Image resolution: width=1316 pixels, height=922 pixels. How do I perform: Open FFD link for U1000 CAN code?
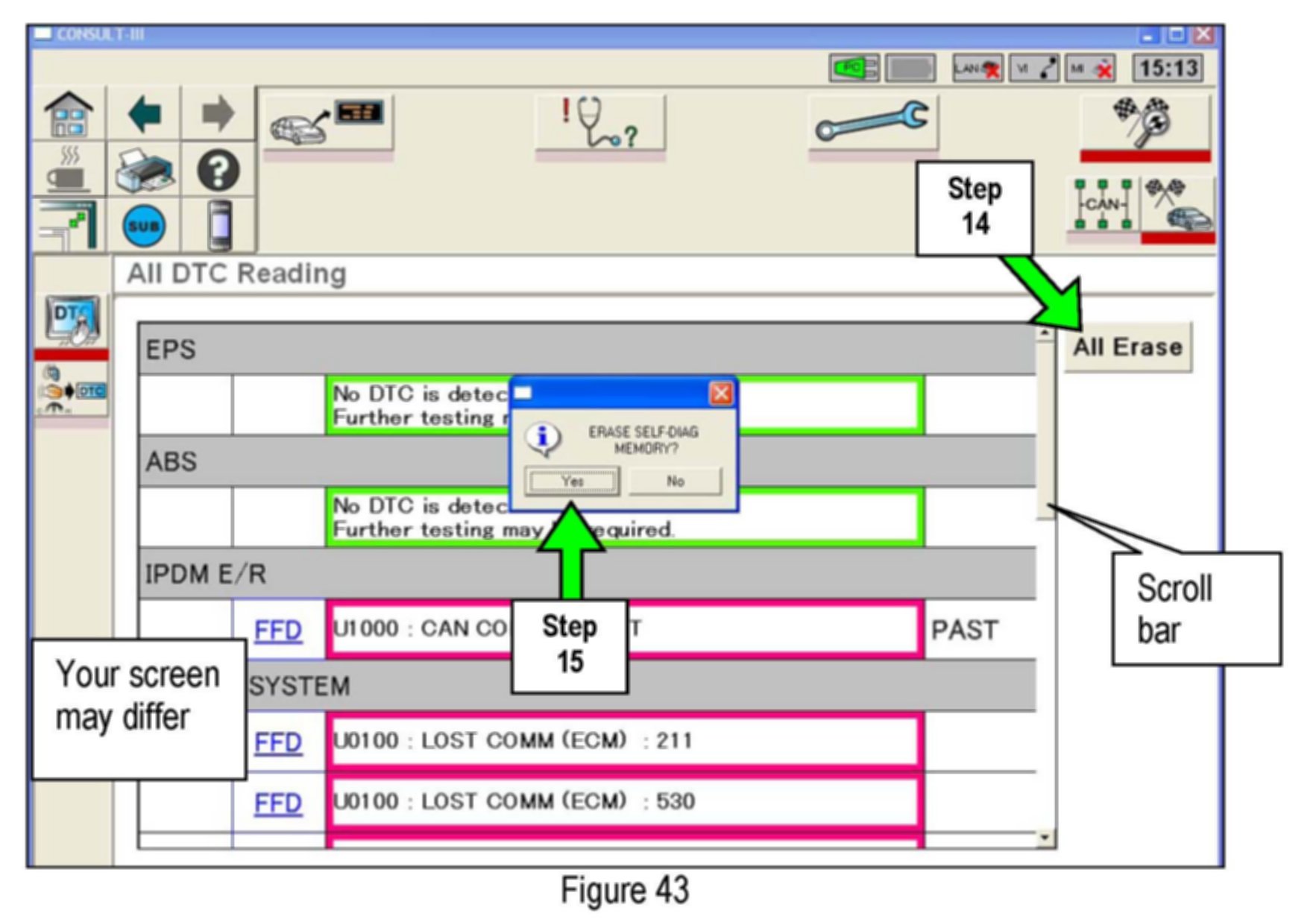(x=278, y=631)
